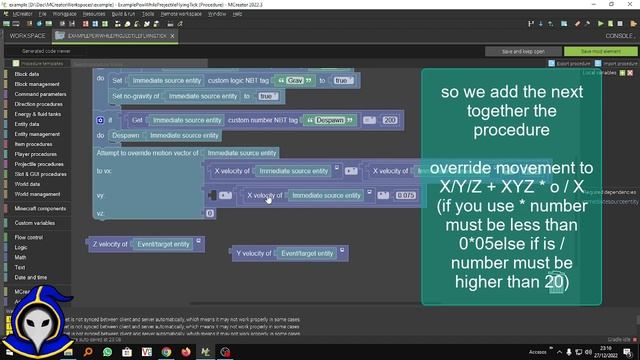Open the operator dropdown at start of vy row
640x360 pixels.
pos(225,196)
